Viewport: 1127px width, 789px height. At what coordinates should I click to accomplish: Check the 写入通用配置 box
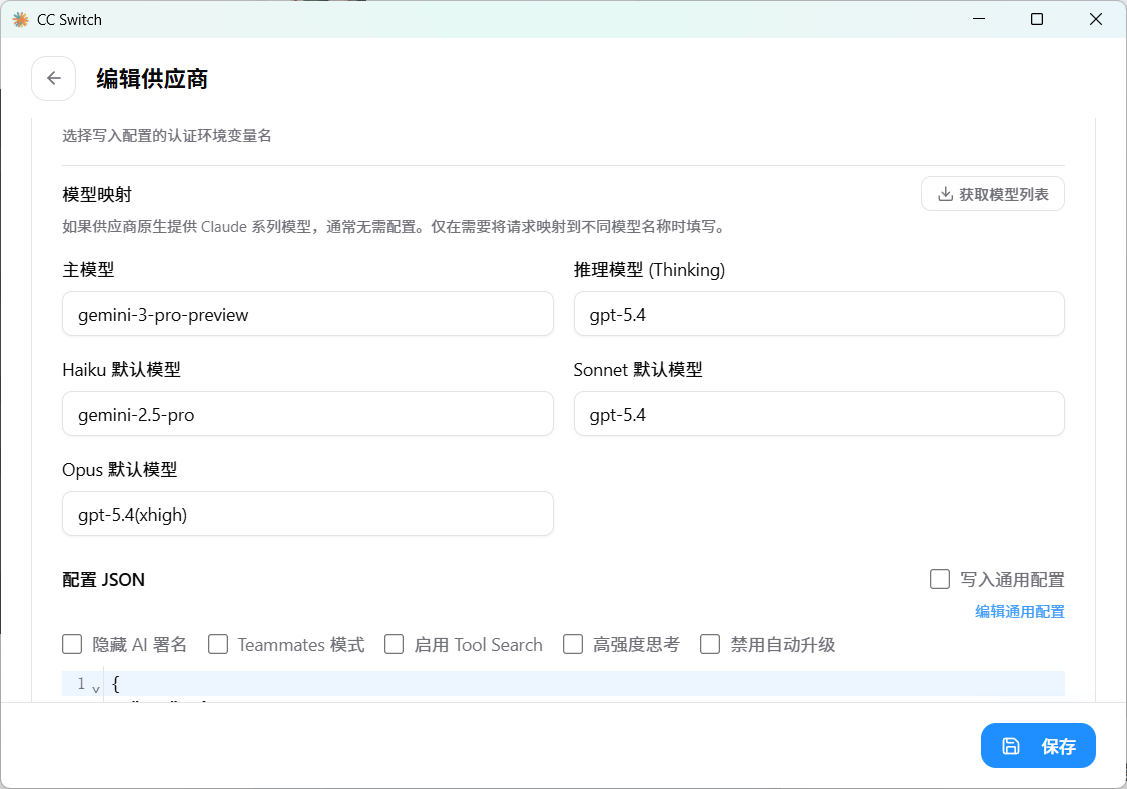pyautogui.click(x=940, y=579)
